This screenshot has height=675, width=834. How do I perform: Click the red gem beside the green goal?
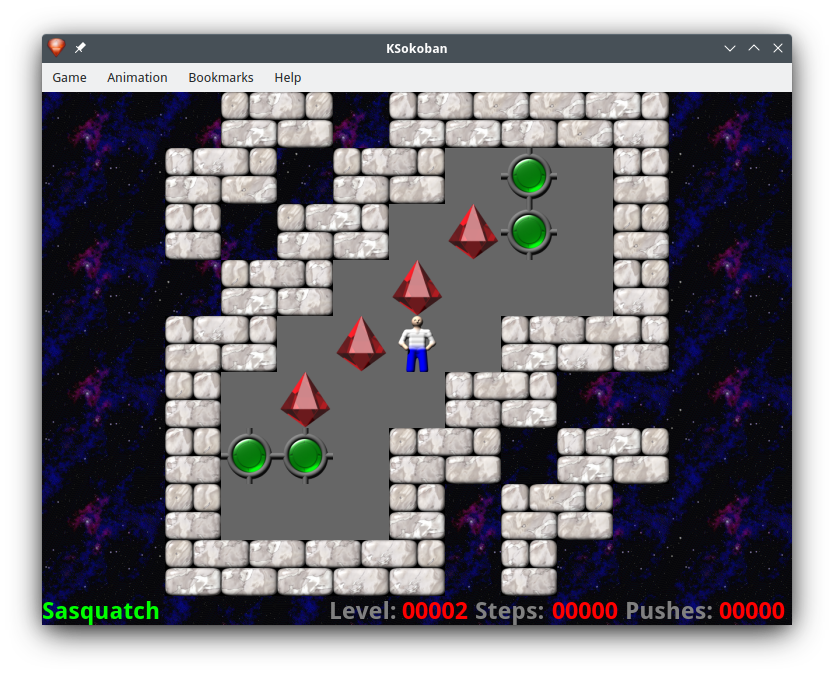(473, 232)
